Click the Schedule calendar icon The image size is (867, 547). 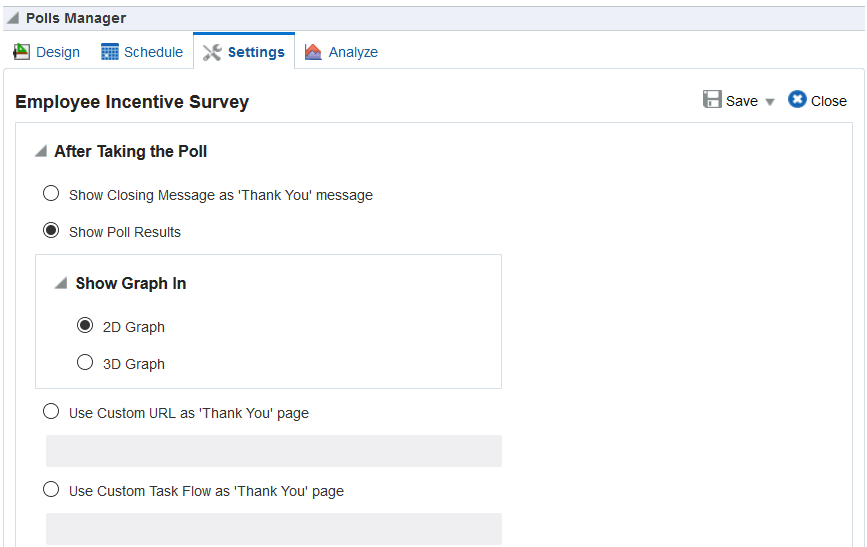pyautogui.click(x=110, y=52)
